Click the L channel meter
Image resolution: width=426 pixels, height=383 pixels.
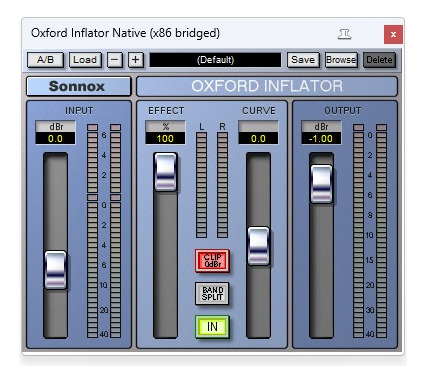[x=202, y=184]
